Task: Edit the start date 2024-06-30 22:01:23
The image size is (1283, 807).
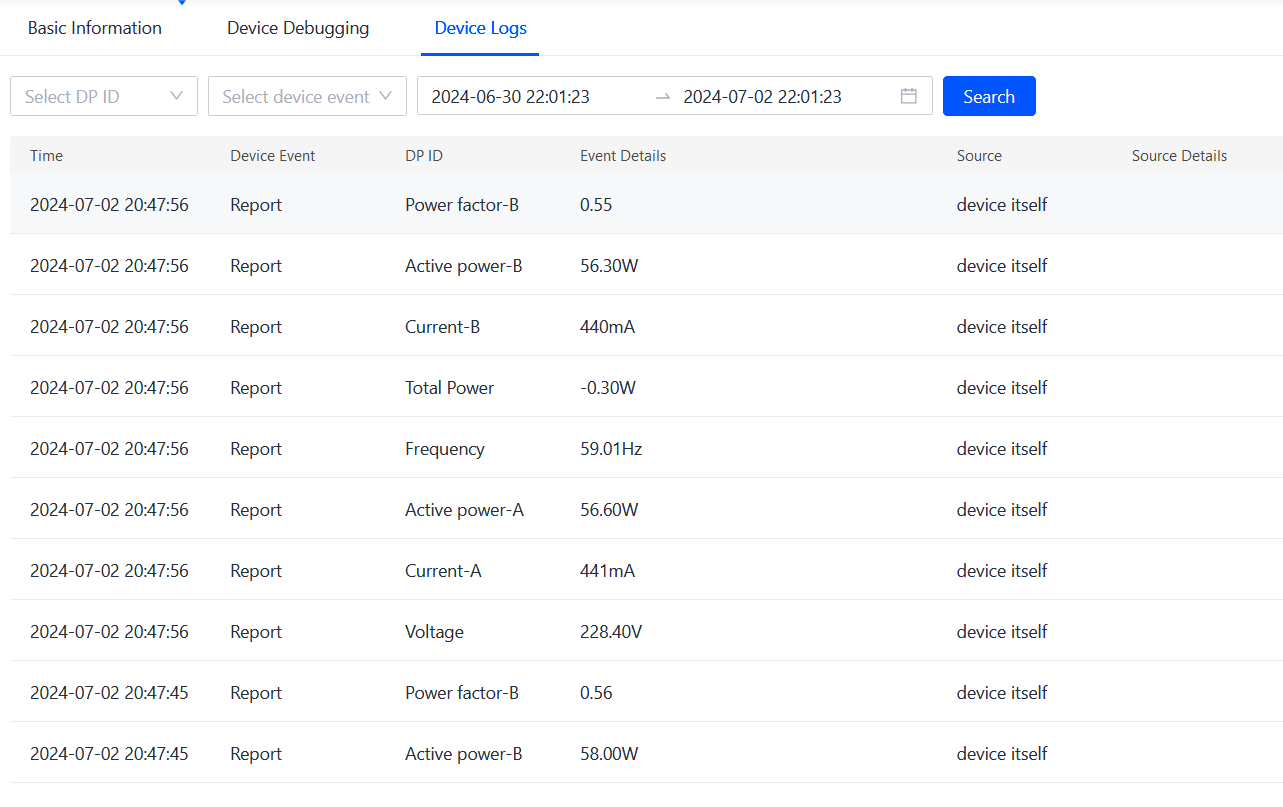Action: [x=510, y=97]
